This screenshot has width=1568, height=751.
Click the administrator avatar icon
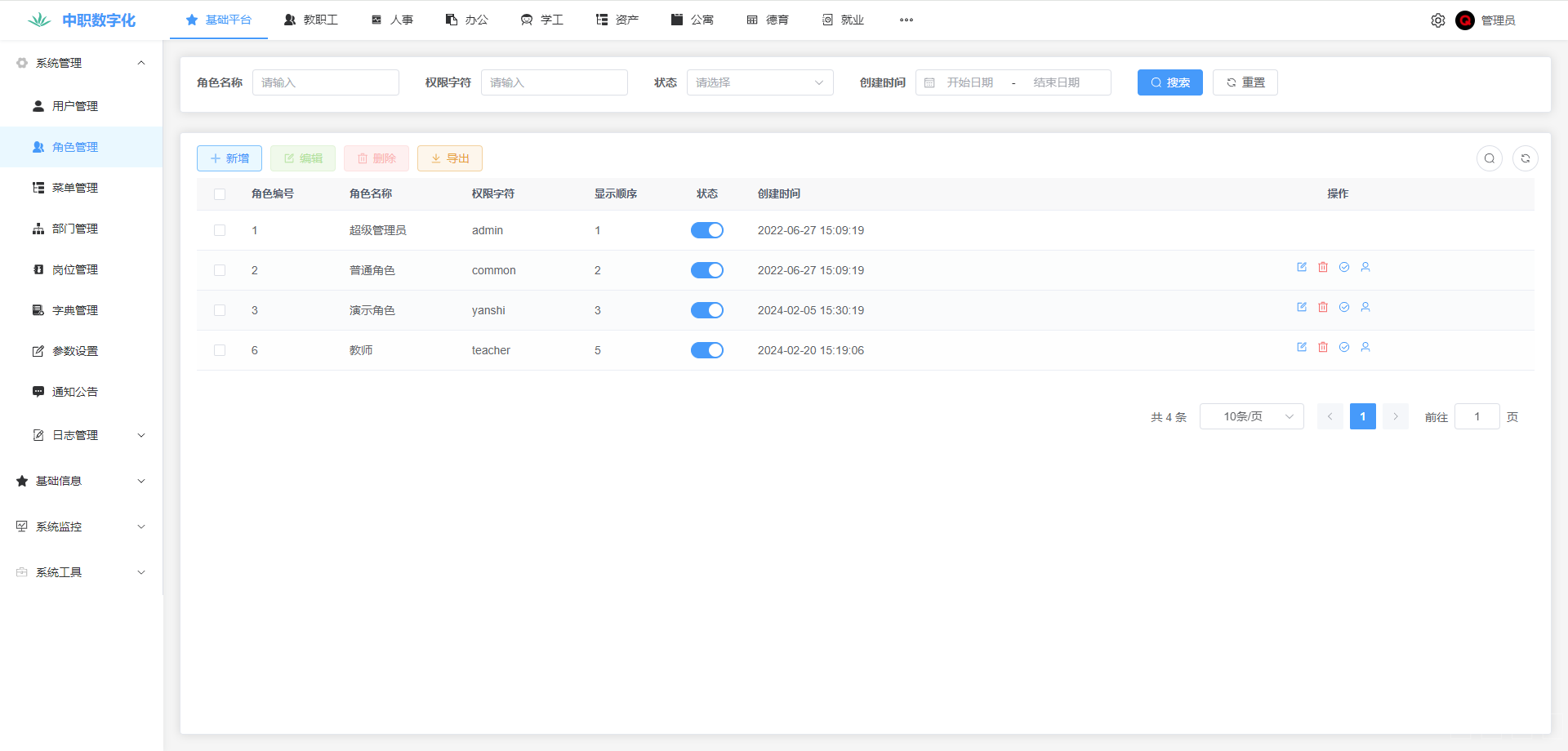pyautogui.click(x=1465, y=20)
